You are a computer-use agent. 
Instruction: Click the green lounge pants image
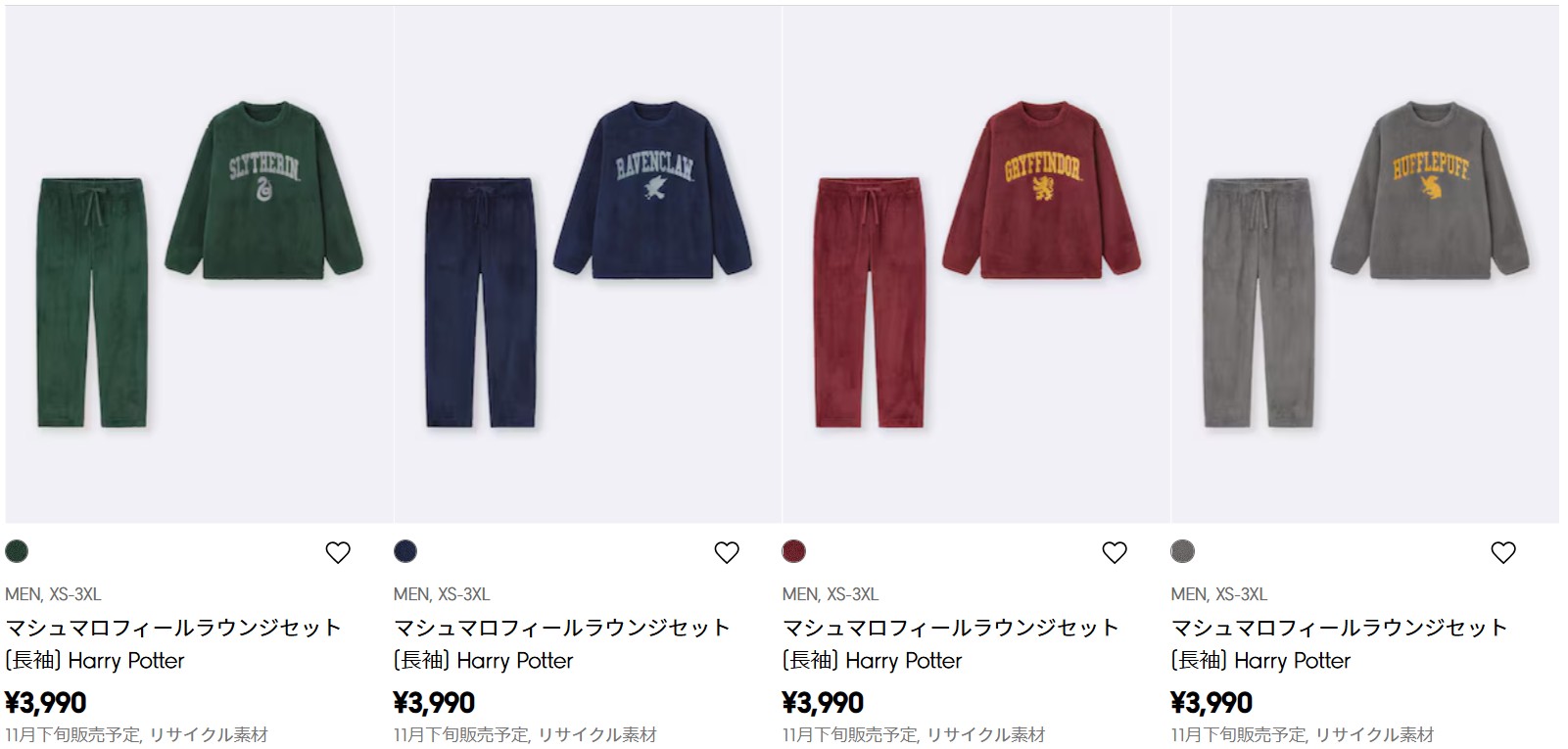click(94, 302)
